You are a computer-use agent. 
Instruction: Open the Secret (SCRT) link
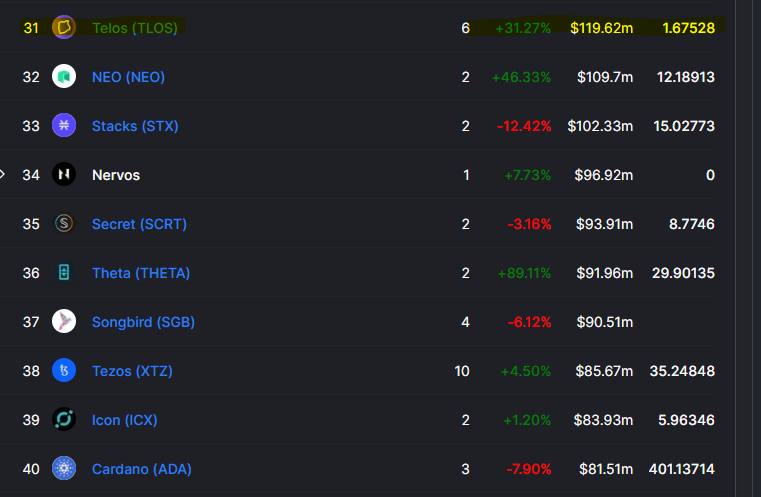point(139,224)
